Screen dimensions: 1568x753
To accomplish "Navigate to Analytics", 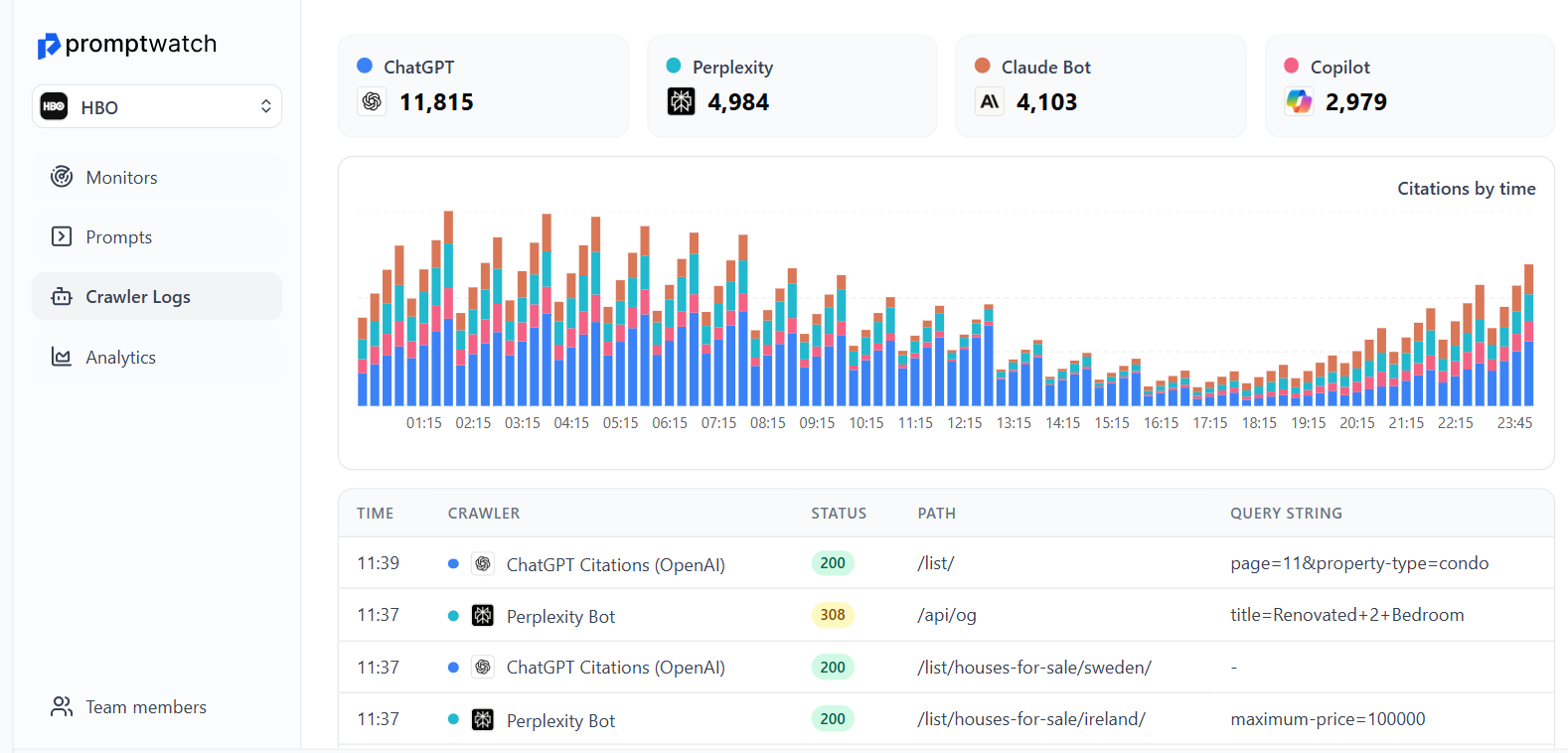I will coord(157,357).
